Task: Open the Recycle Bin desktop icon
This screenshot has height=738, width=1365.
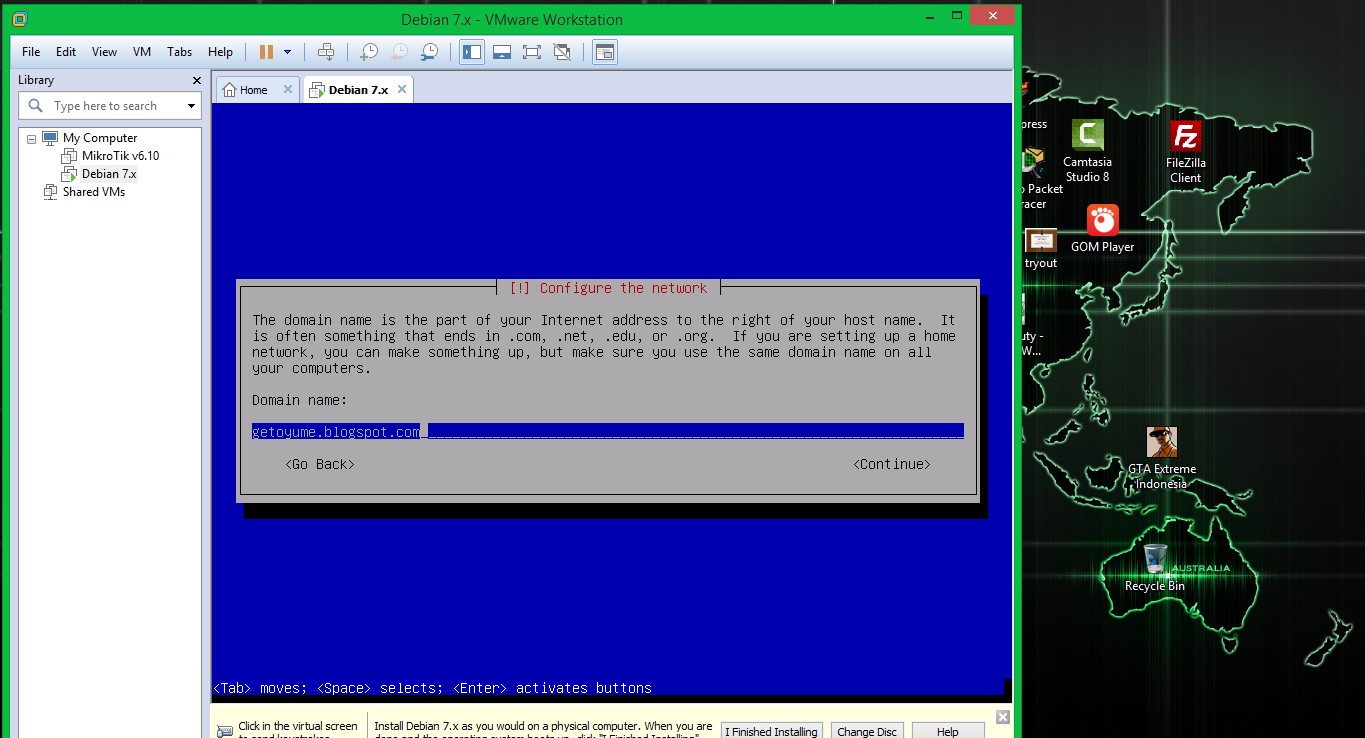Action: [x=1155, y=567]
